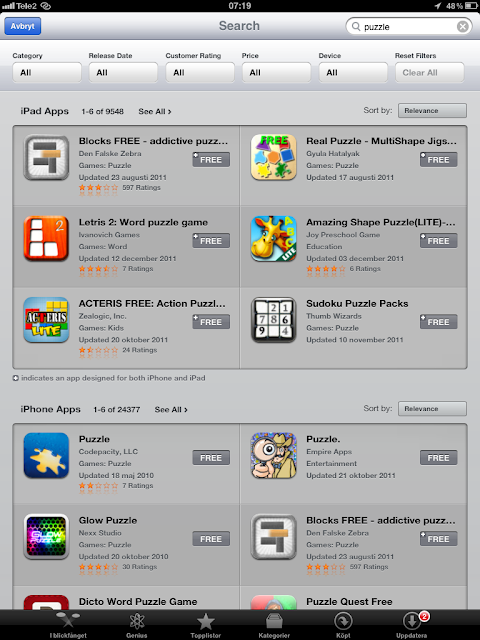
Task: Open the Price filter dropdown
Action: coord(276,73)
